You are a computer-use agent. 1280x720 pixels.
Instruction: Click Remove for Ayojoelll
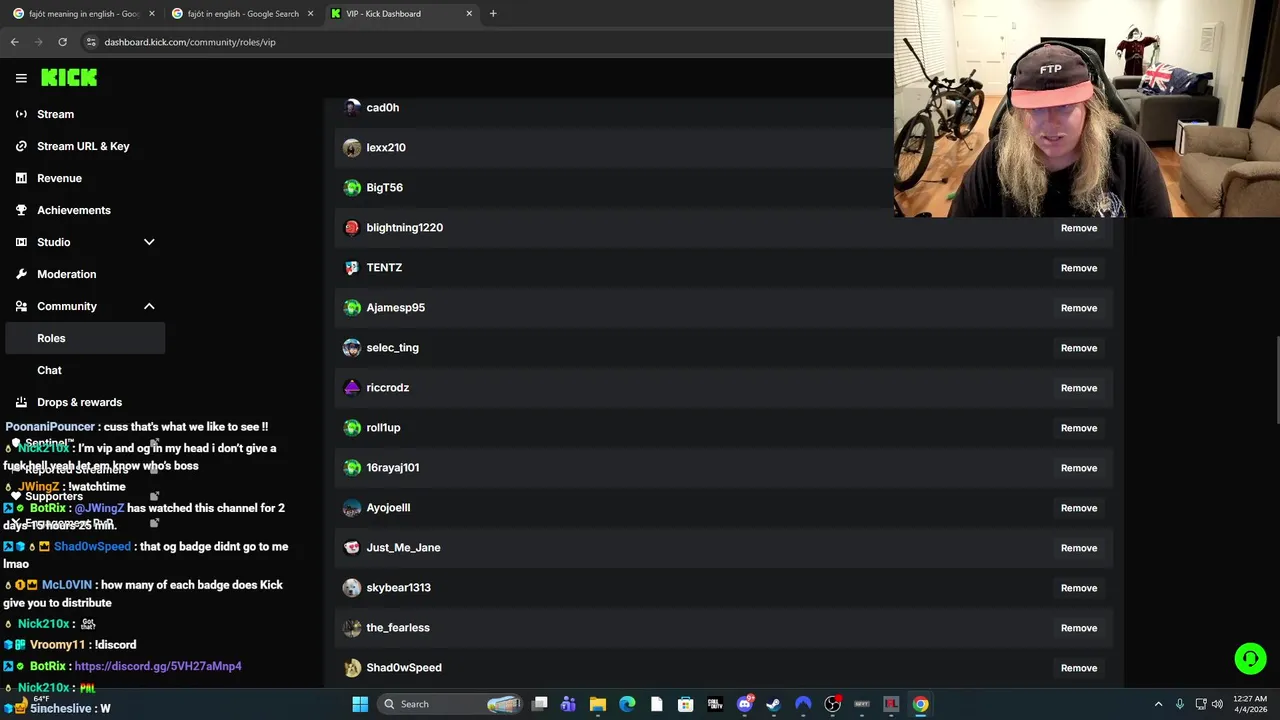(x=1079, y=508)
